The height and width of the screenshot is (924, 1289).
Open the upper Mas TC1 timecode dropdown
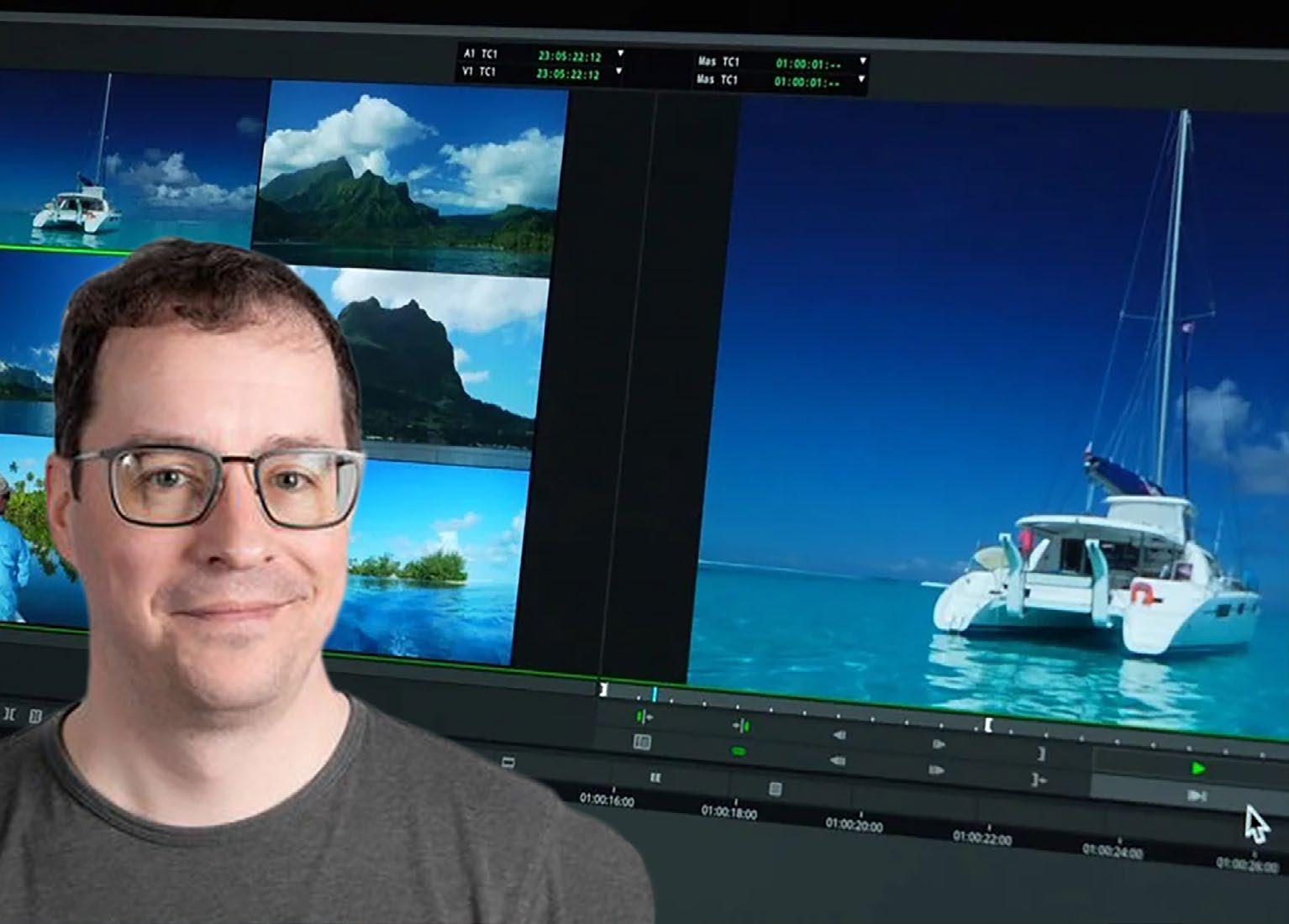pos(862,61)
